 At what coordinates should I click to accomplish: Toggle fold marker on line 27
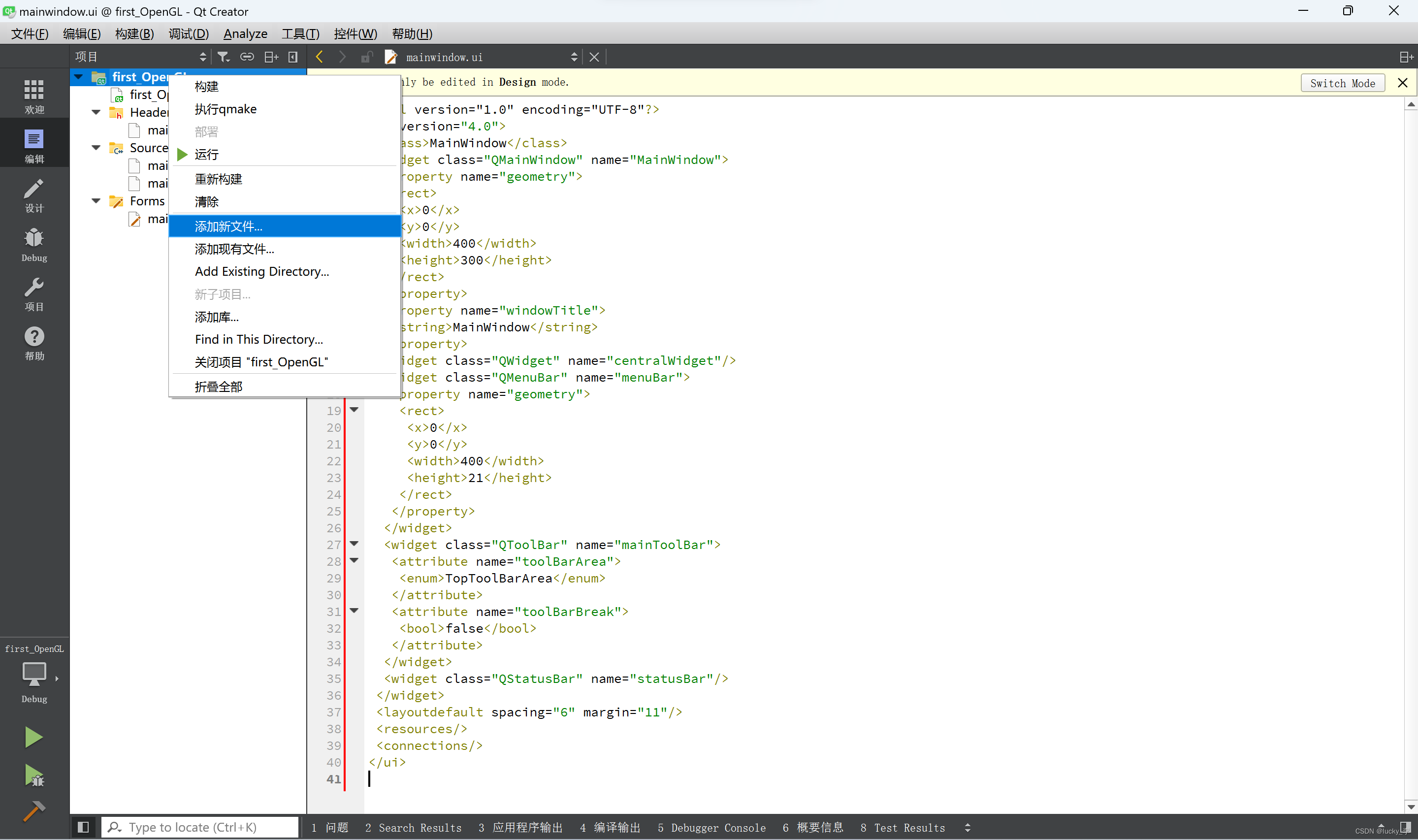(x=354, y=544)
